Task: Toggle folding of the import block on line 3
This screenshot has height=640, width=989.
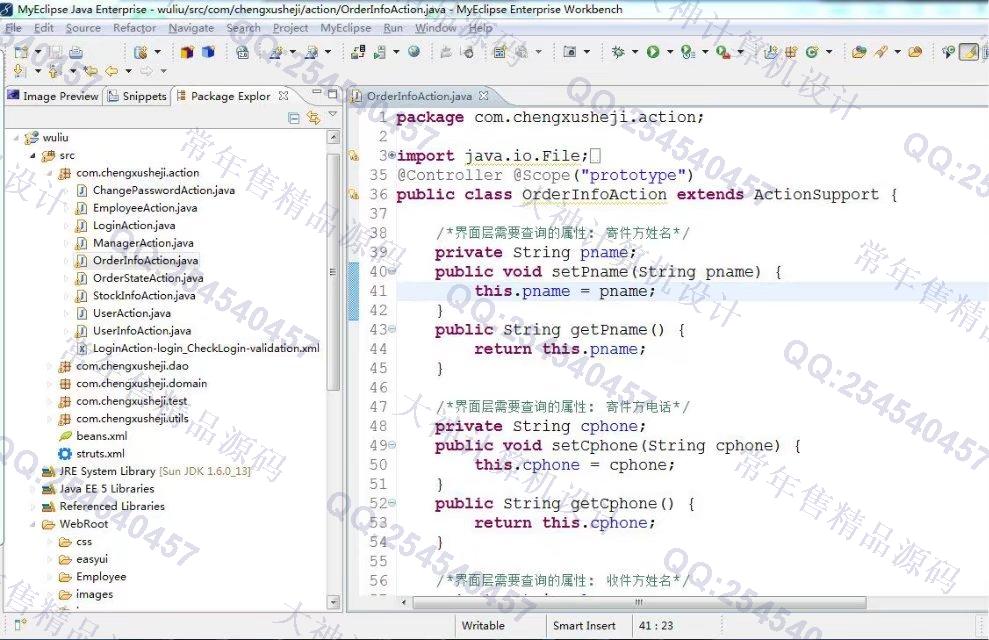Action: 392,155
